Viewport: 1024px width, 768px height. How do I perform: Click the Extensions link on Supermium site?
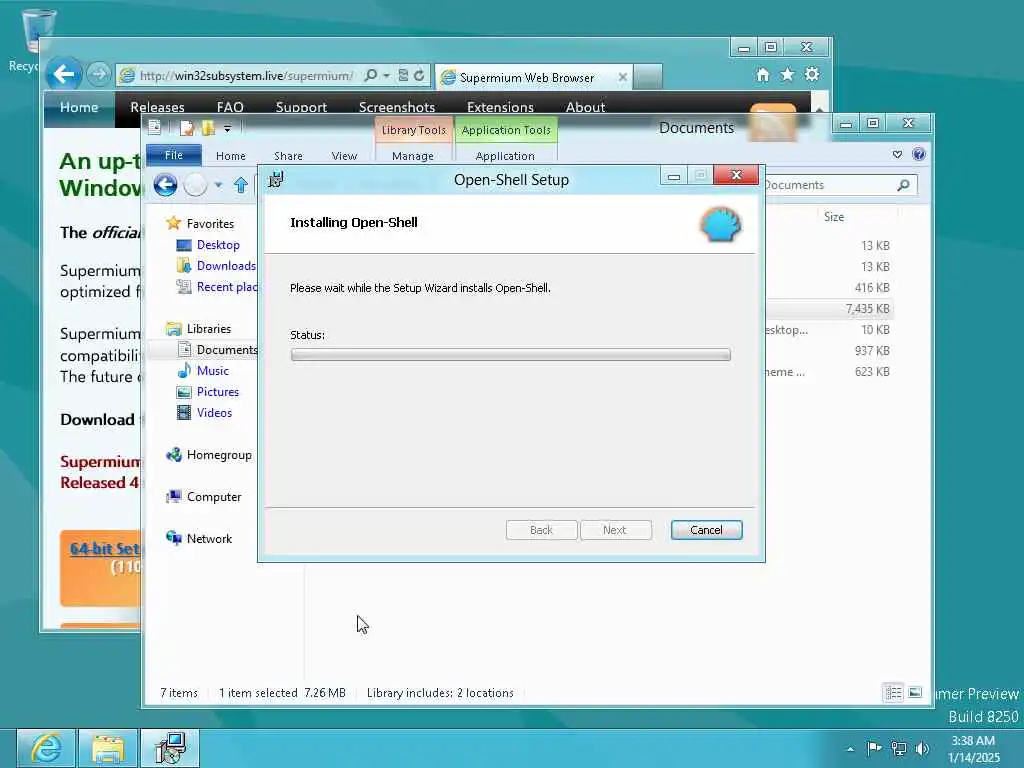(x=500, y=107)
